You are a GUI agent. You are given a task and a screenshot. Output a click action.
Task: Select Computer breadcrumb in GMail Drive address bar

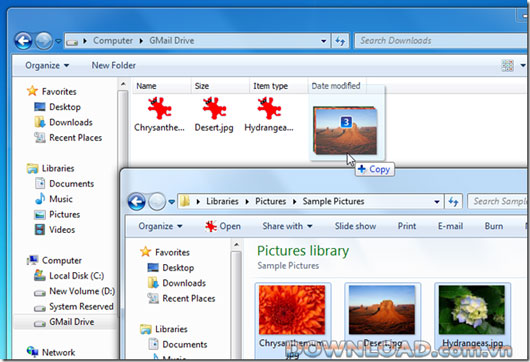click(113, 41)
